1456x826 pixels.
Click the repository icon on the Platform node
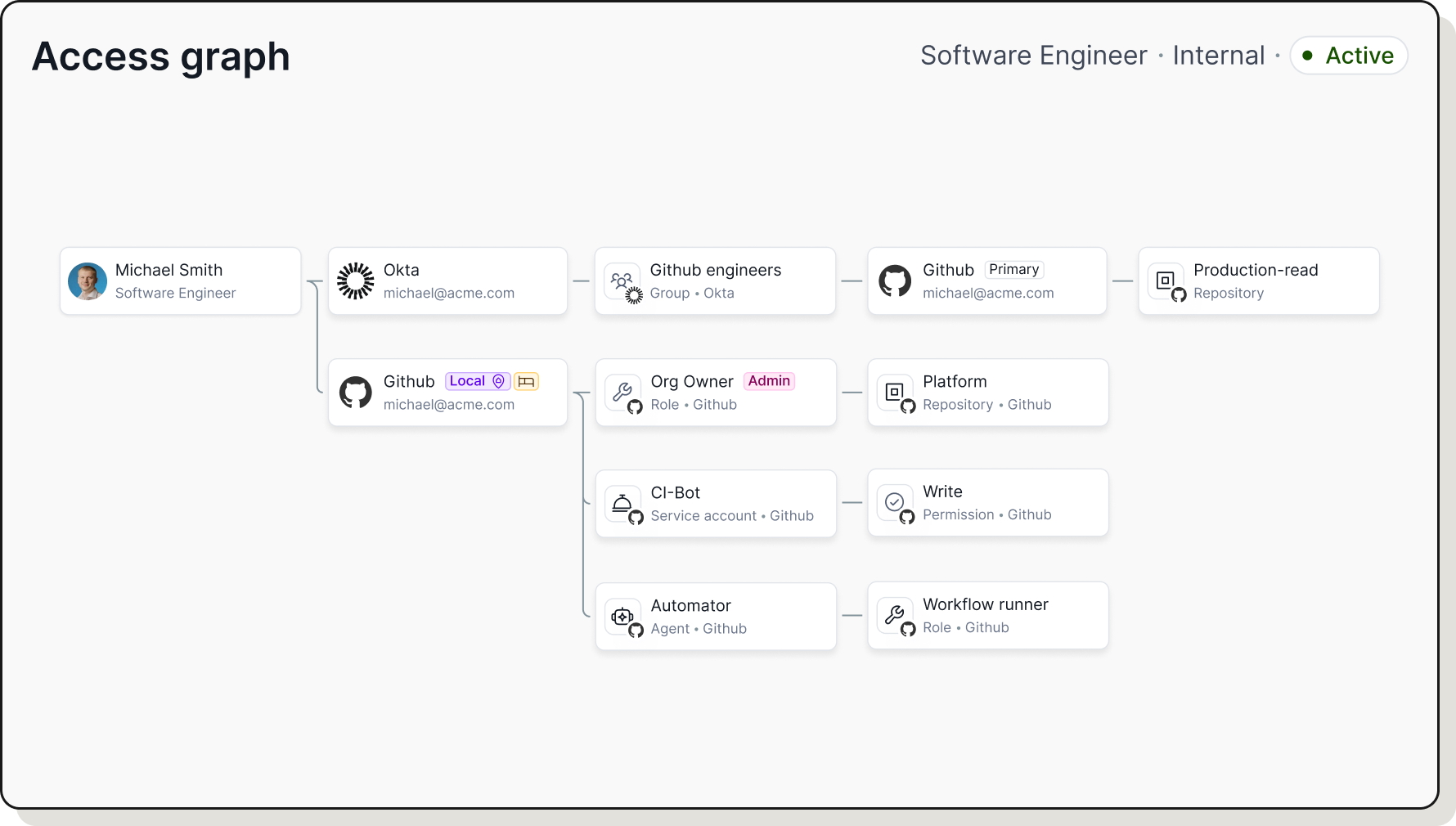point(895,392)
